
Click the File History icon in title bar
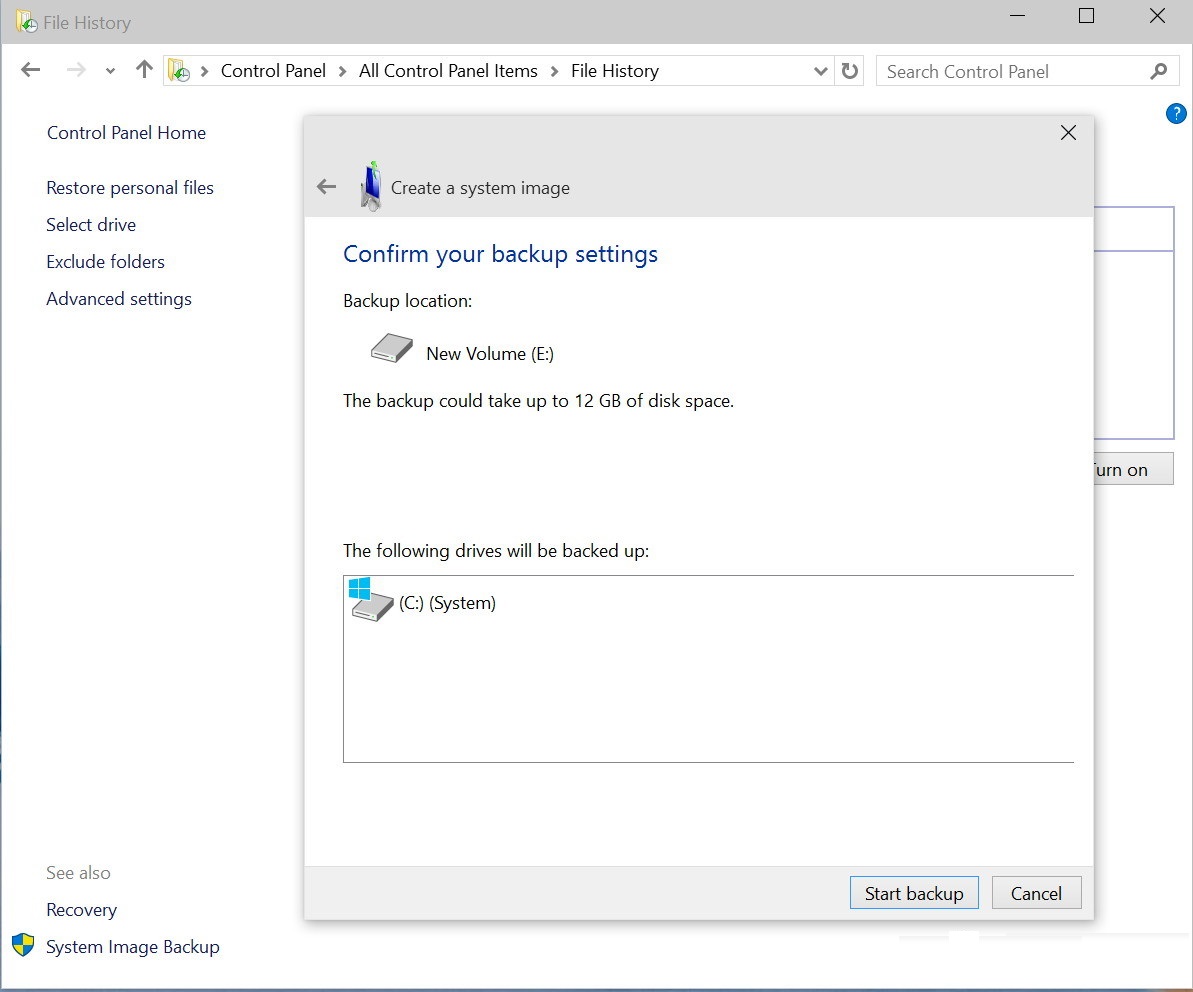pos(24,20)
